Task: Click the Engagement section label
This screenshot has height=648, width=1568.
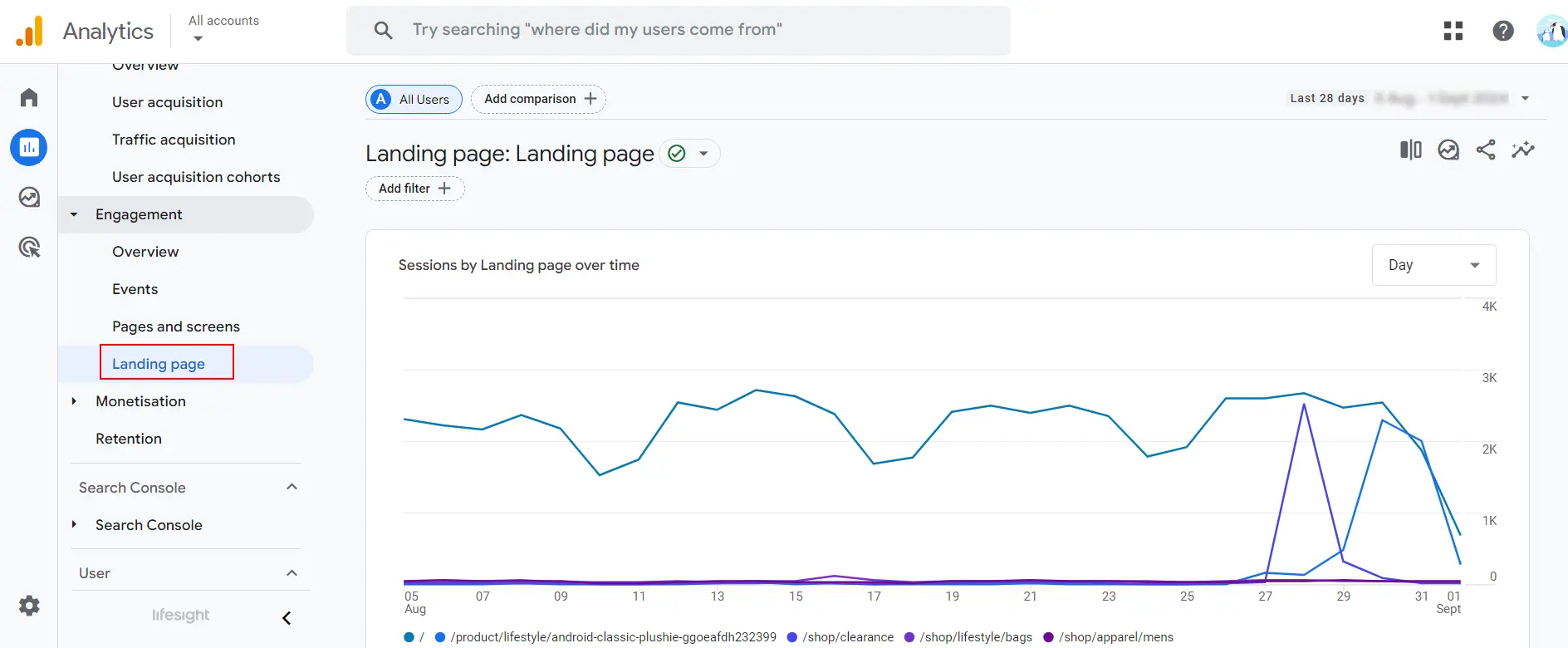Action: coord(139,214)
